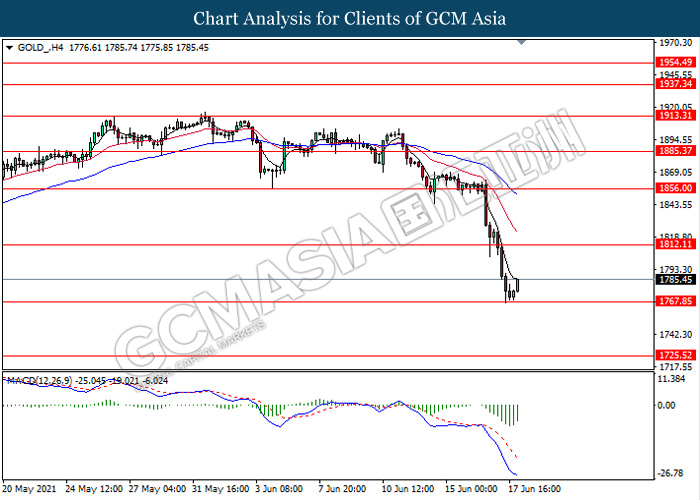Select the 1885.37 price level label
This screenshot has height=500, width=700.
click(x=675, y=151)
